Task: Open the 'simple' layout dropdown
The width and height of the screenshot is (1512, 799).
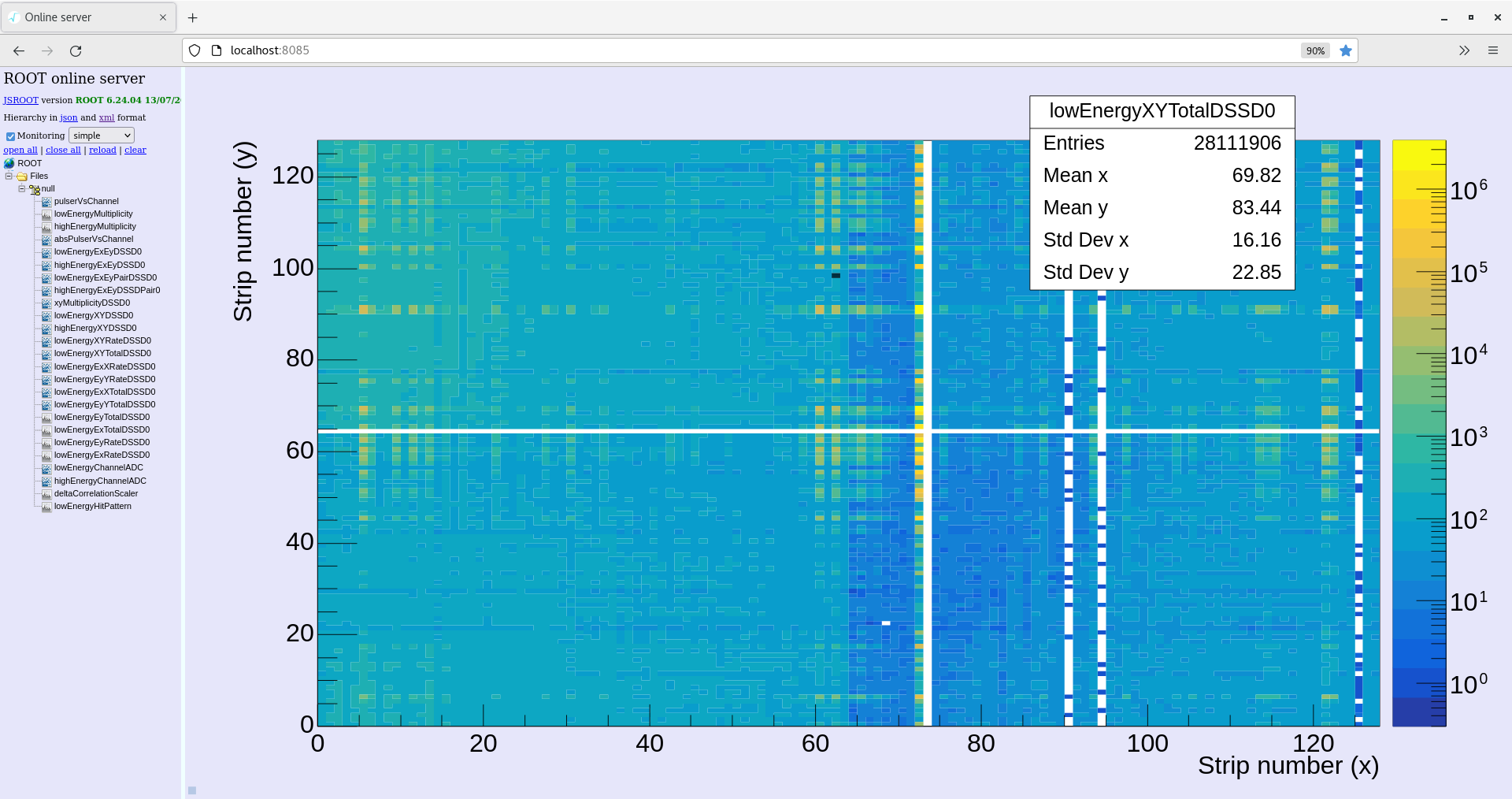Action: point(101,136)
